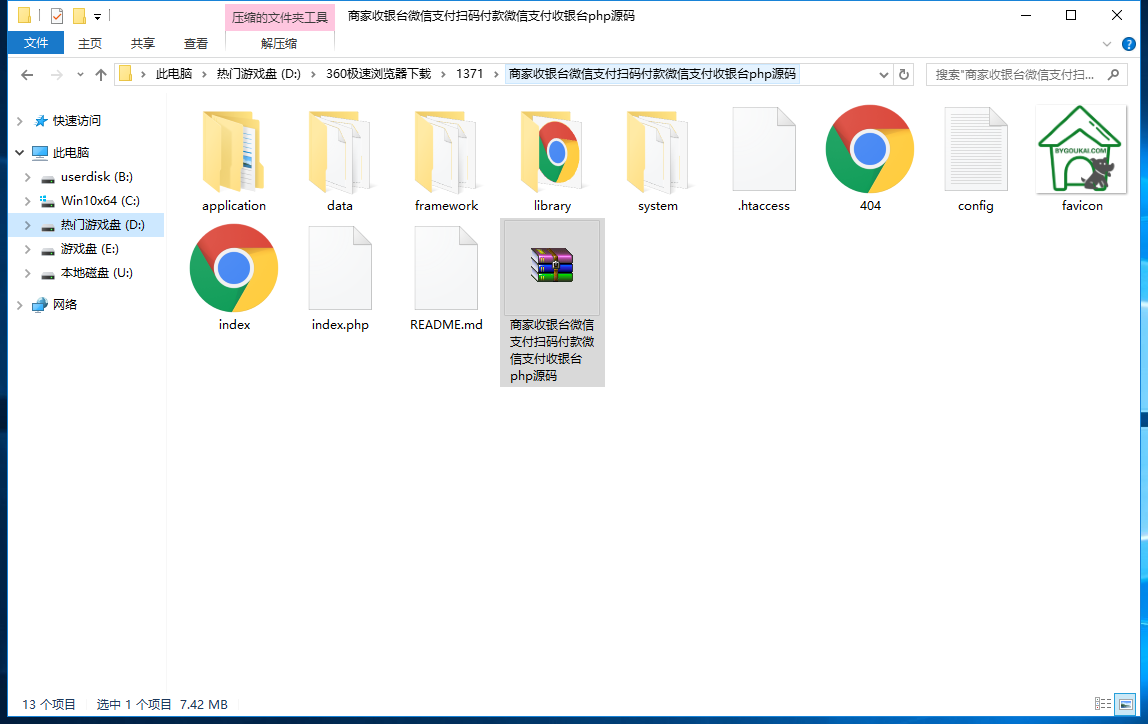The width and height of the screenshot is (1148, 724).
Task: Go up one folder level using up arrow
Action: [101, 75]
